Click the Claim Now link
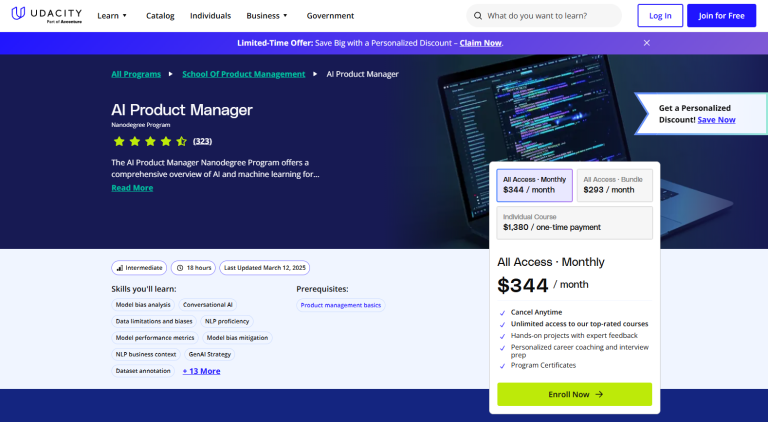The height and width of the screenshot is (422, 768). pyautogui.click(x=480, y=43)
